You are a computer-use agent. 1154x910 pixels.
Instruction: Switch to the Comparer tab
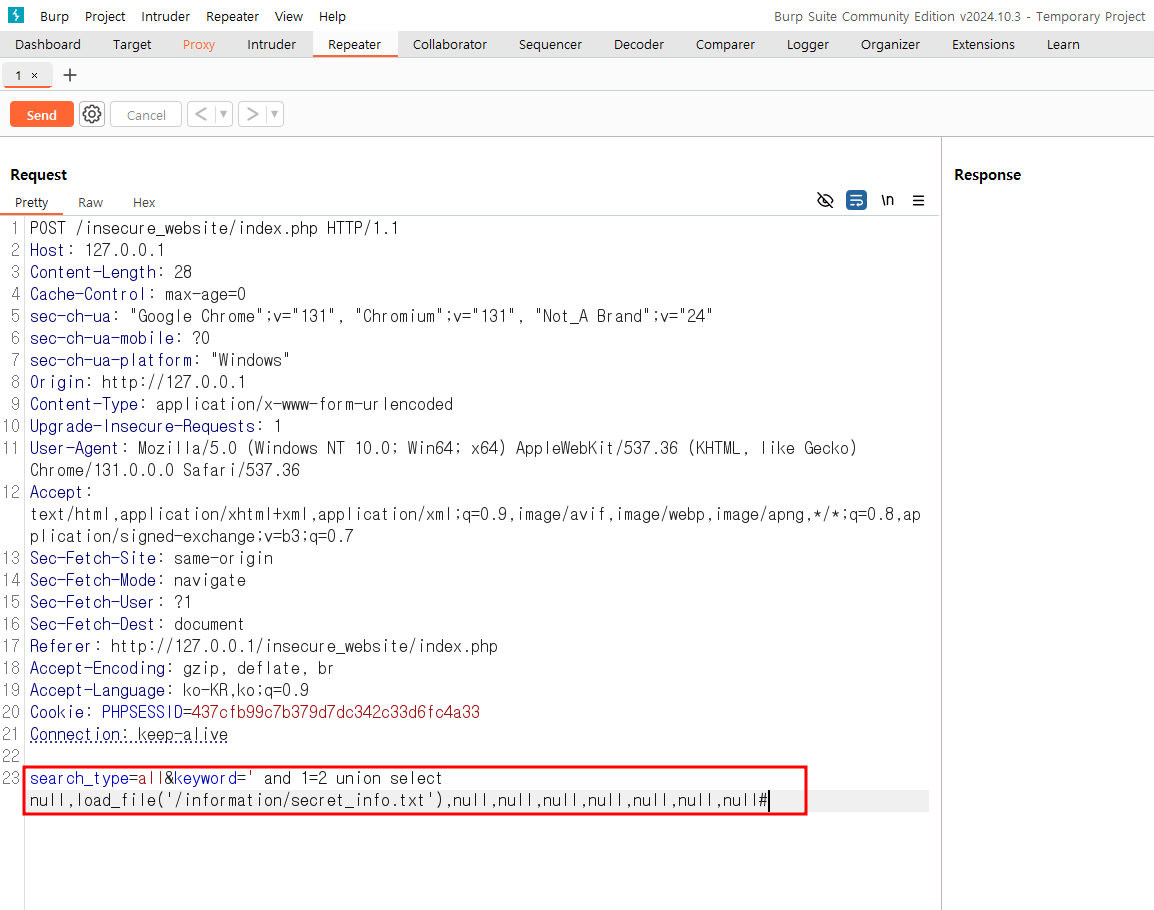click(725, 44)
